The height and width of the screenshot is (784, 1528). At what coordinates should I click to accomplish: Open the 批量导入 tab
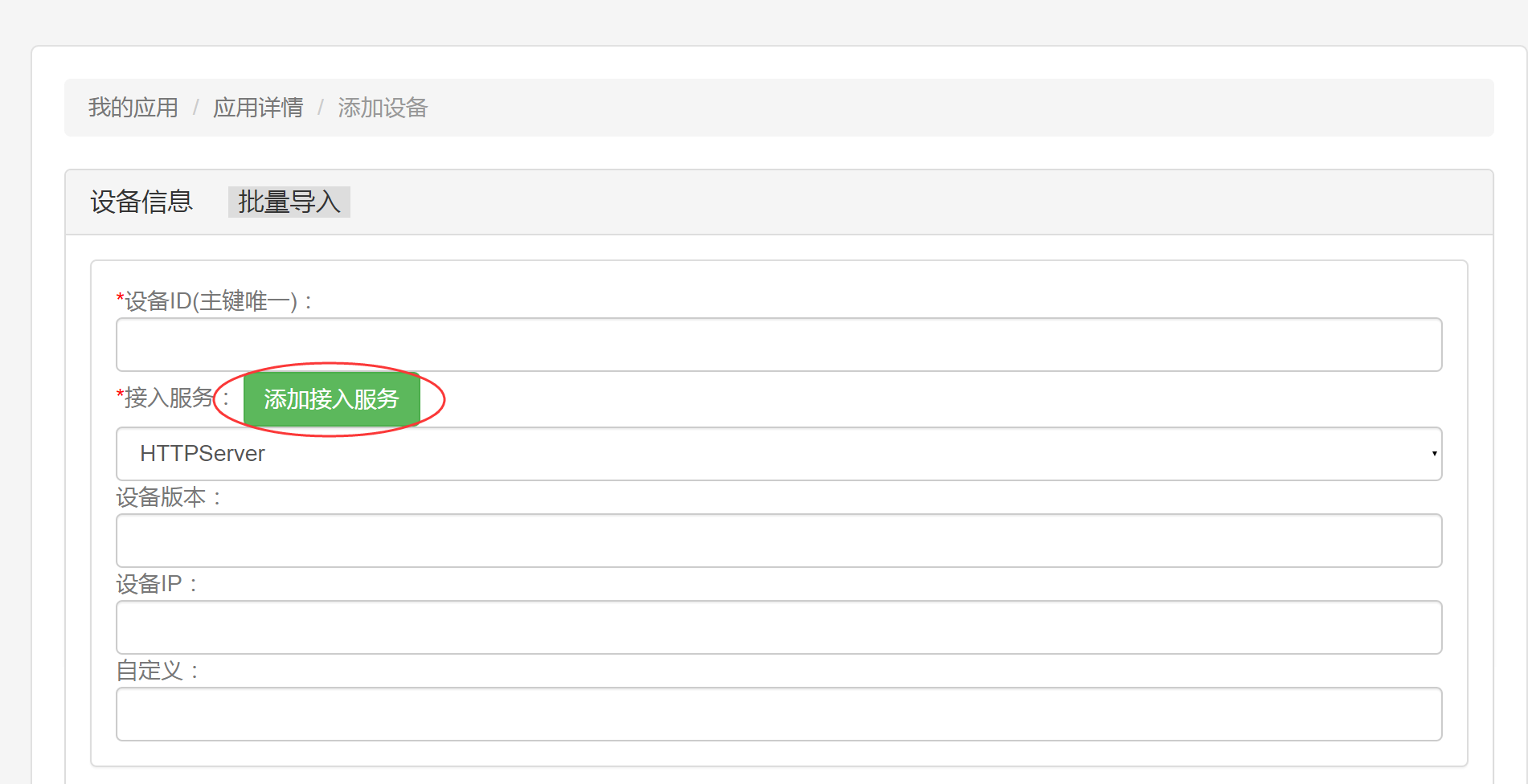(x=289, y=202)
